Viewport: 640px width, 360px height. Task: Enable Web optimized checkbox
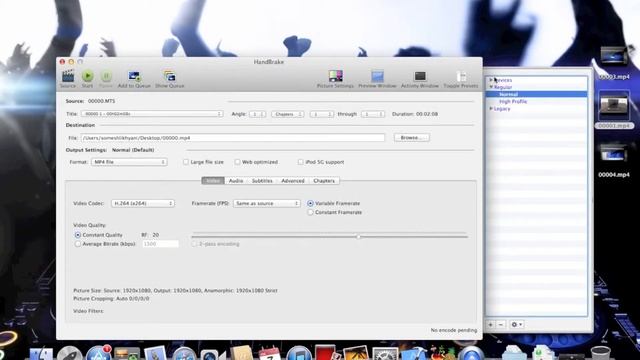pos(237,162)
